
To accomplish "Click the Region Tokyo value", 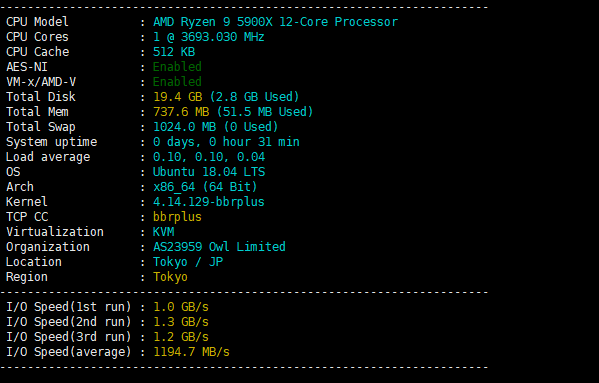I will pyautogui.click(x=170, y=277).
